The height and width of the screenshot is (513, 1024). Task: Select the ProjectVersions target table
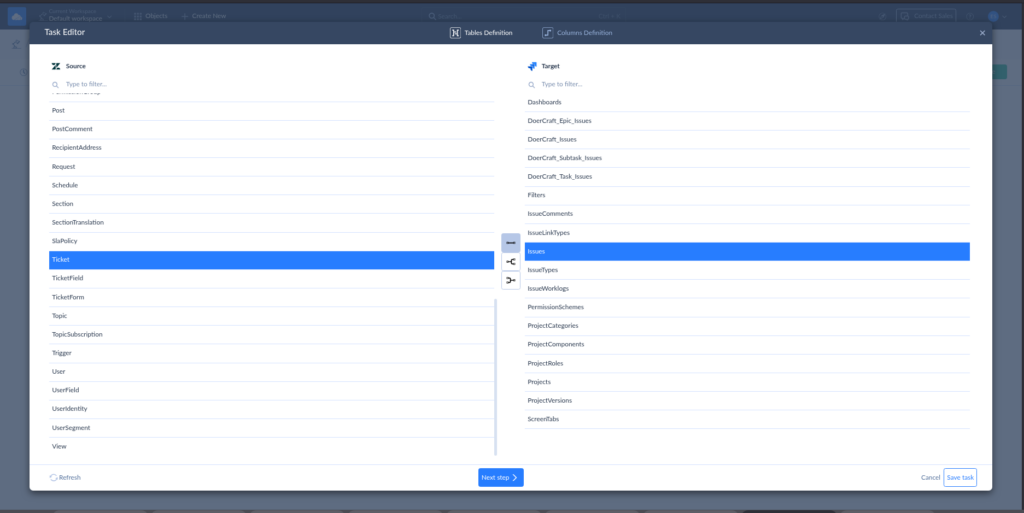pyautogui.click(x=747, y=401)
